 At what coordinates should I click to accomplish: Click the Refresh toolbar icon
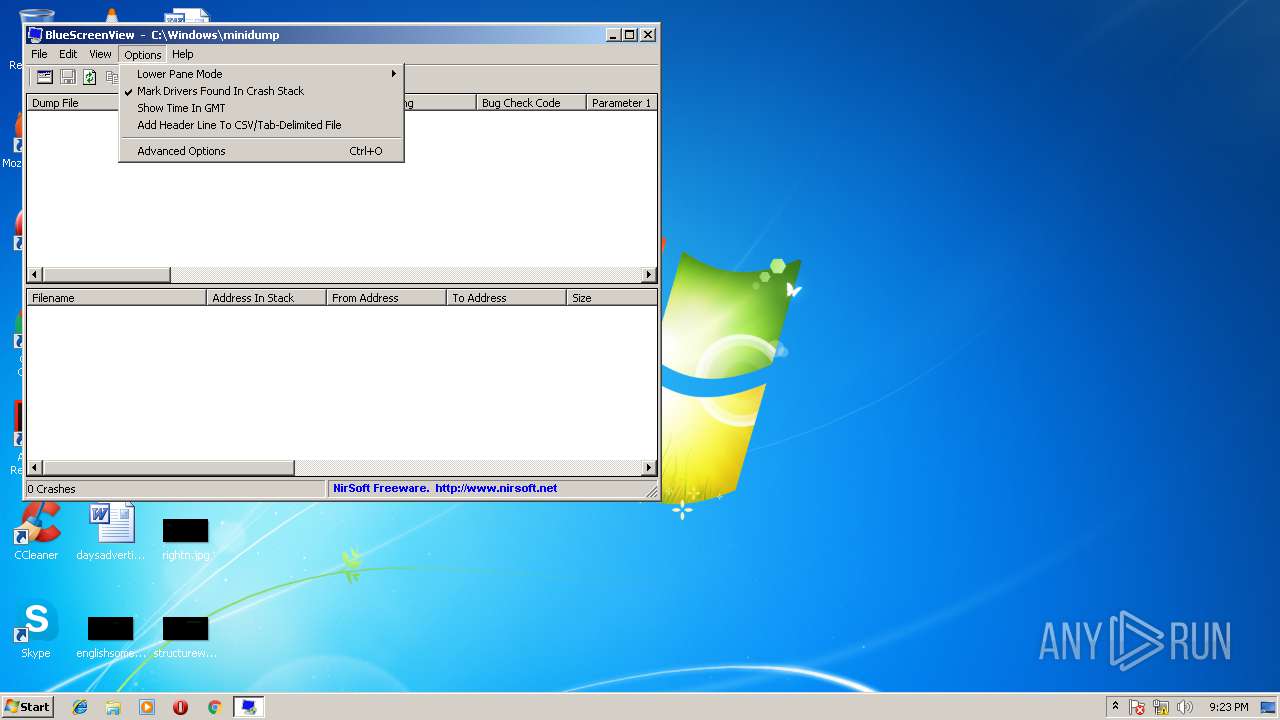point(90,77)
